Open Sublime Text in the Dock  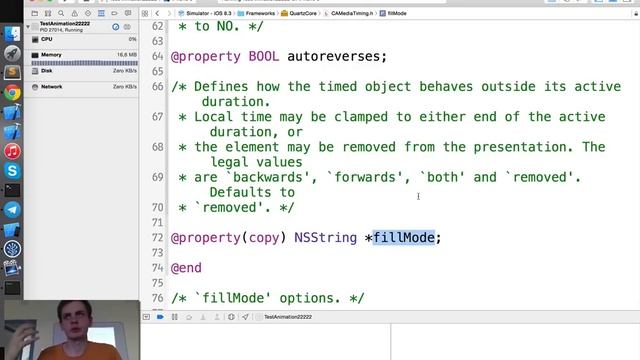tap(12, 73)
